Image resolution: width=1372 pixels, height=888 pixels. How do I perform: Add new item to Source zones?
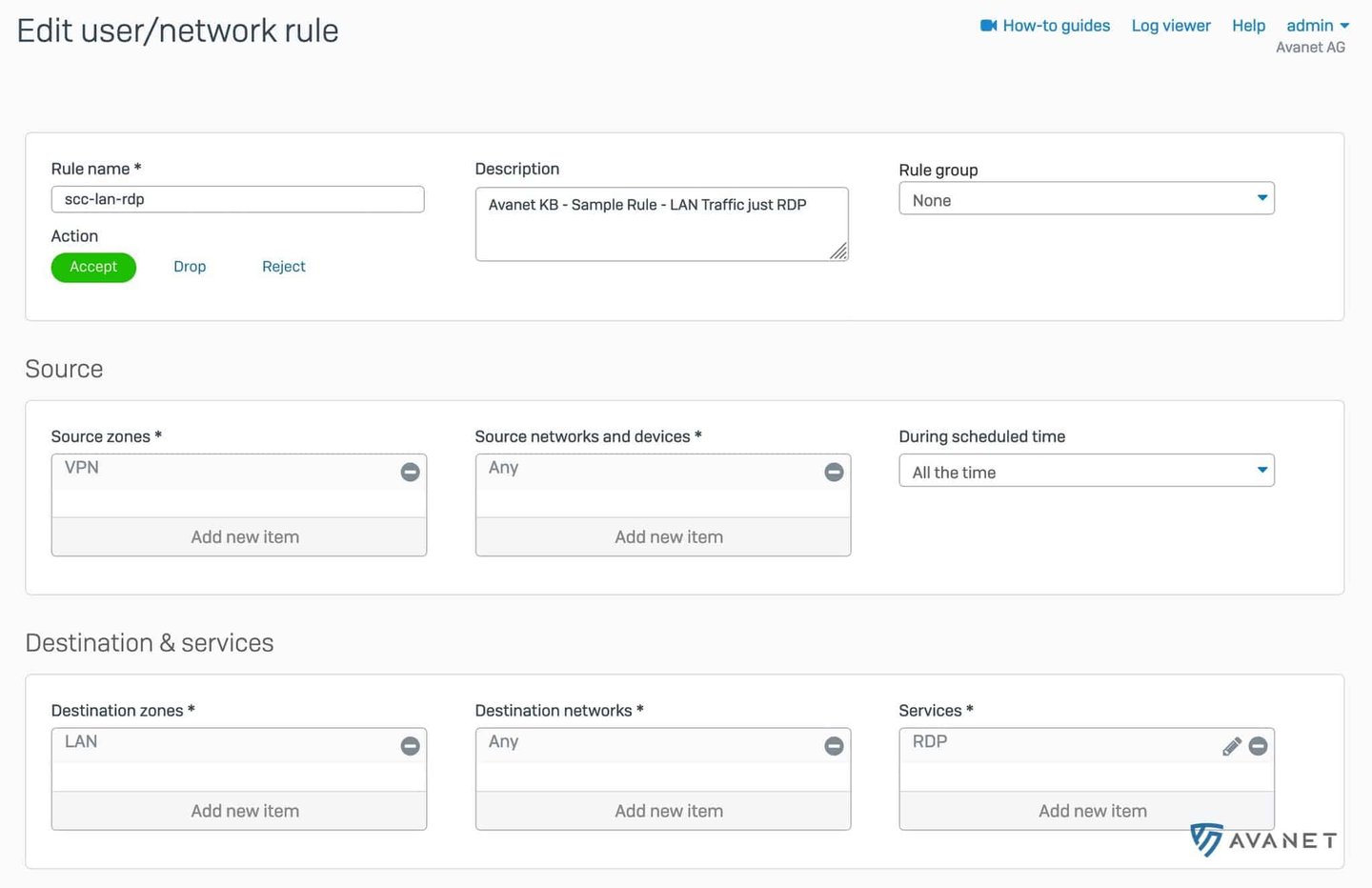[239, 537]
